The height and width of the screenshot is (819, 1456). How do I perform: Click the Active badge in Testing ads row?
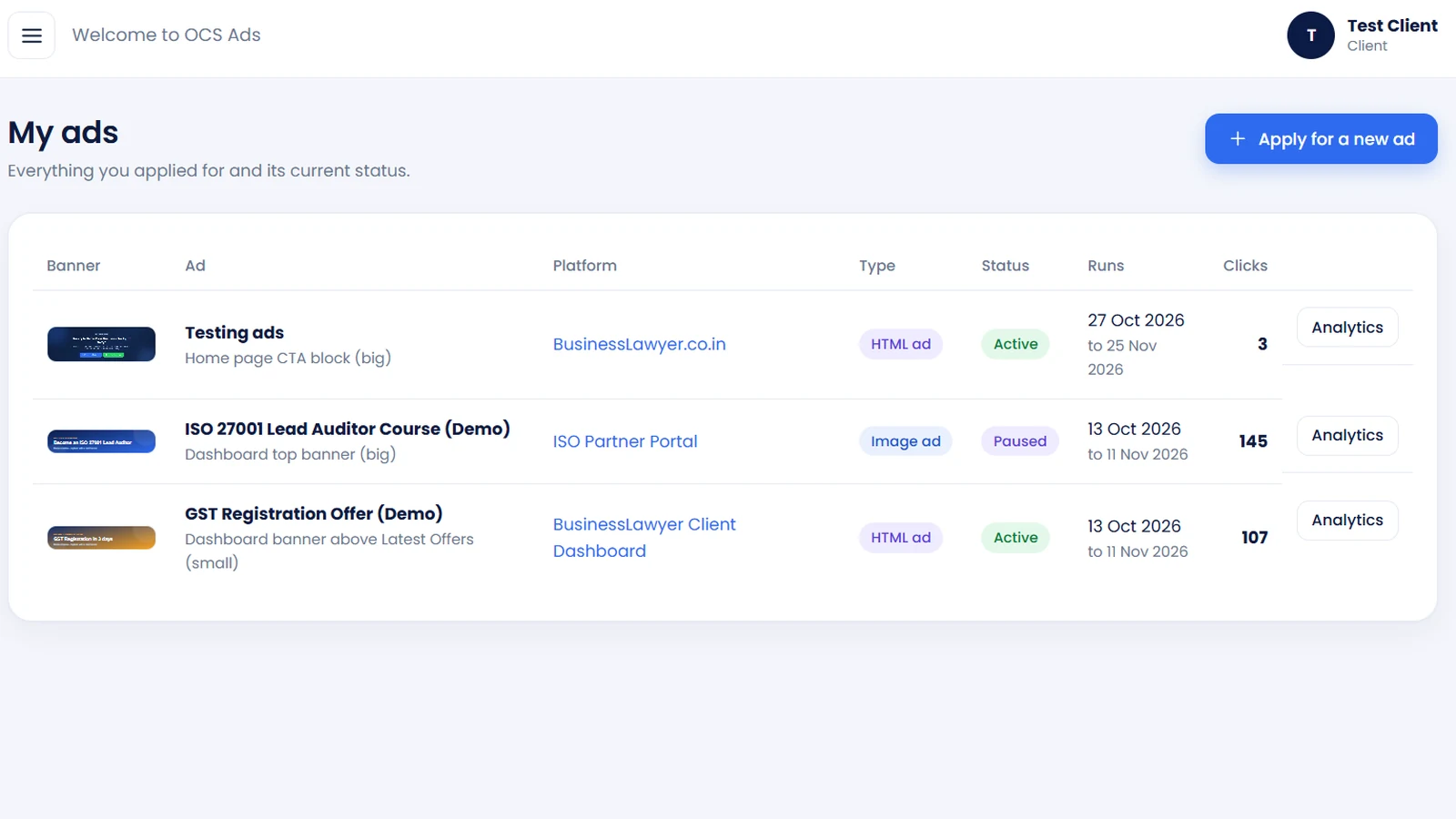click(x=1015, y=344)
